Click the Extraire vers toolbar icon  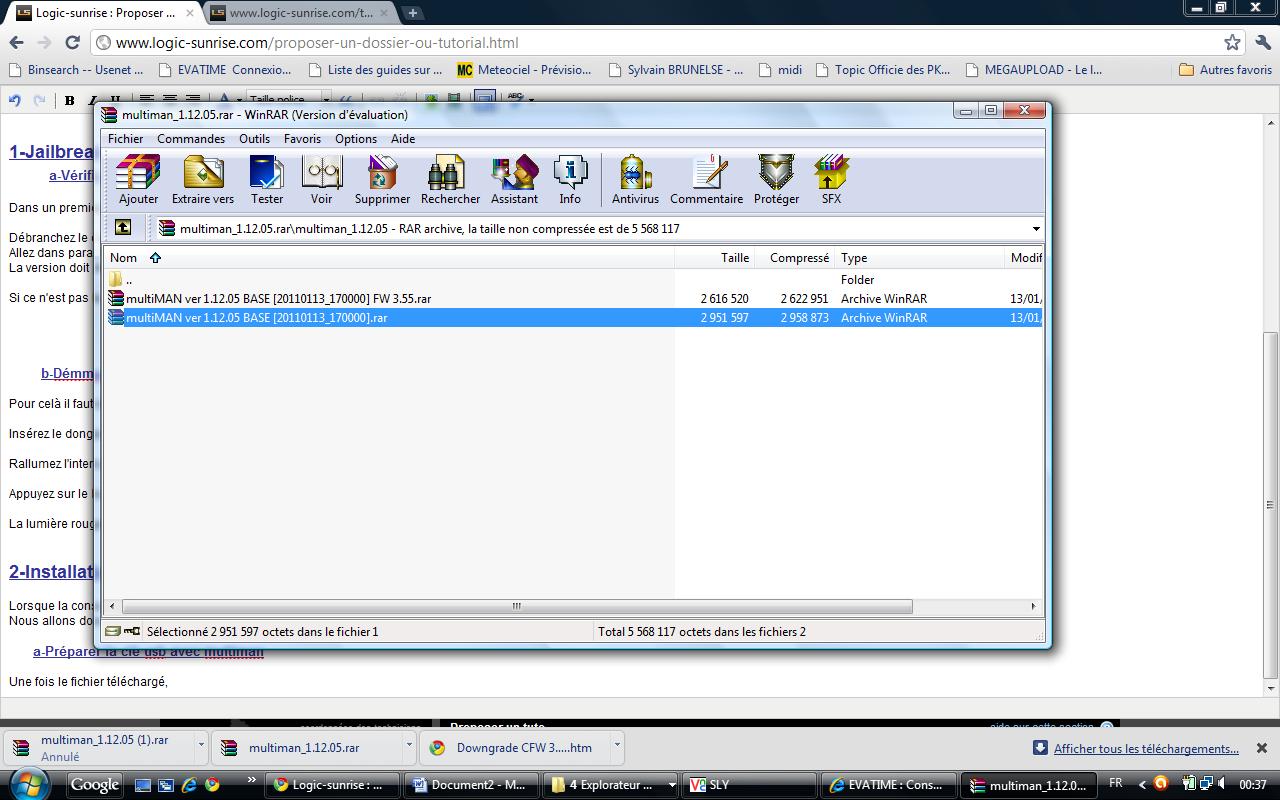click(203, 180)
